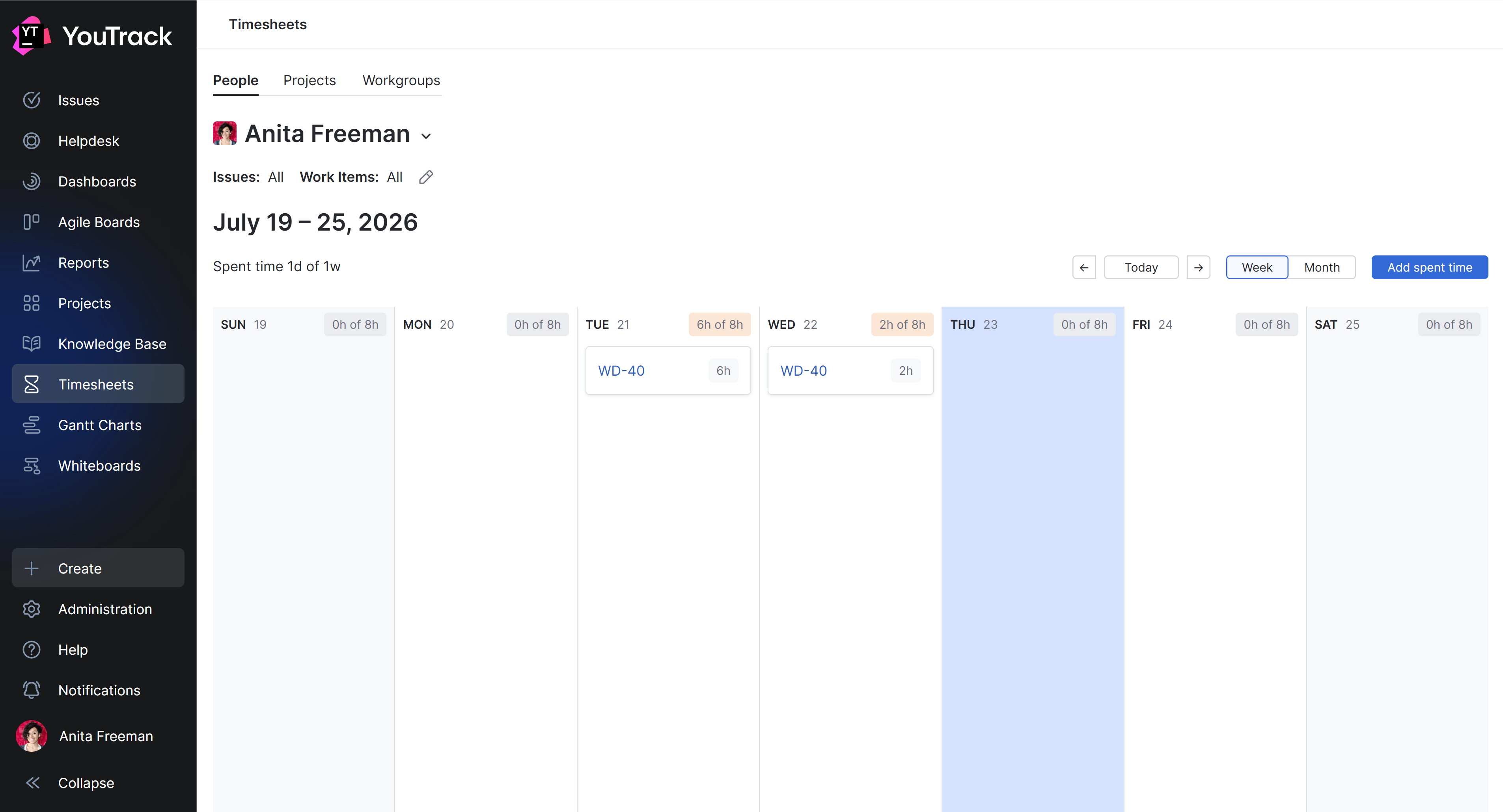Click Anita Freeman's avatar in the sidebar

32,736
